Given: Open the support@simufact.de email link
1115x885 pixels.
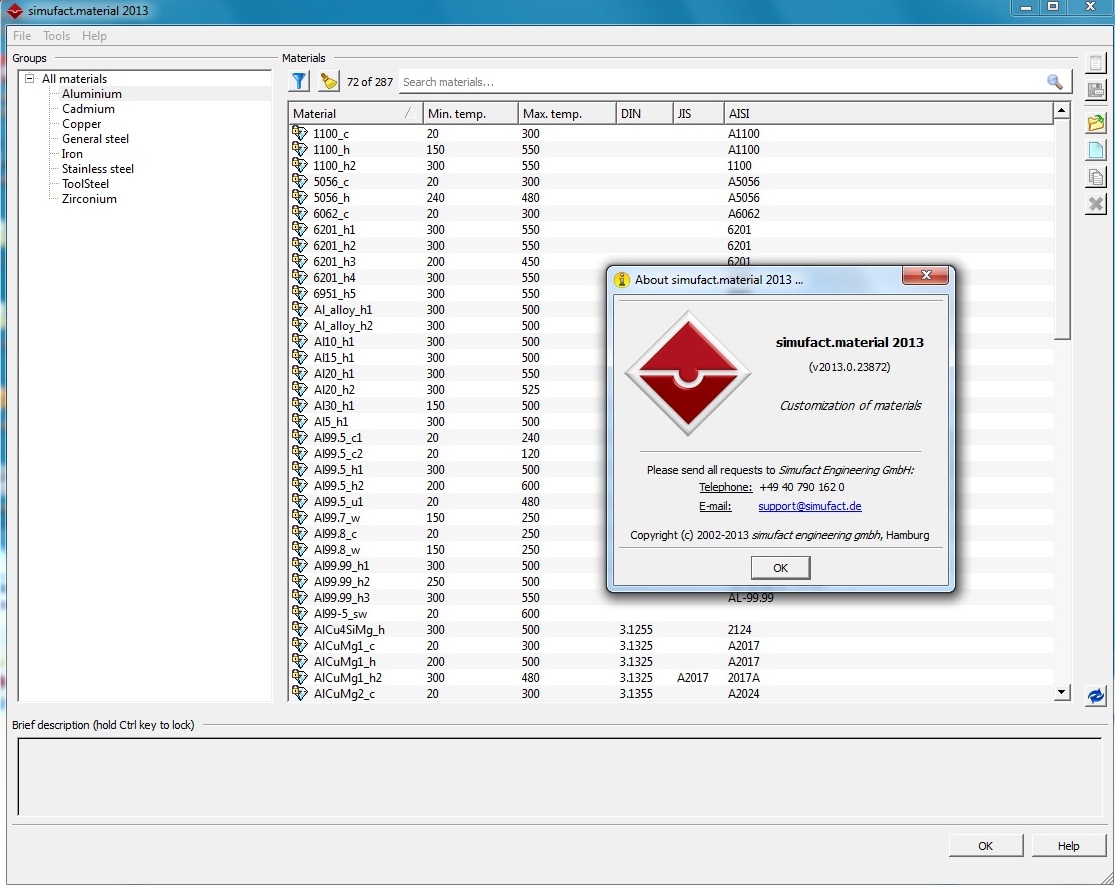Looking at the screenshot, I should (809, 506).
